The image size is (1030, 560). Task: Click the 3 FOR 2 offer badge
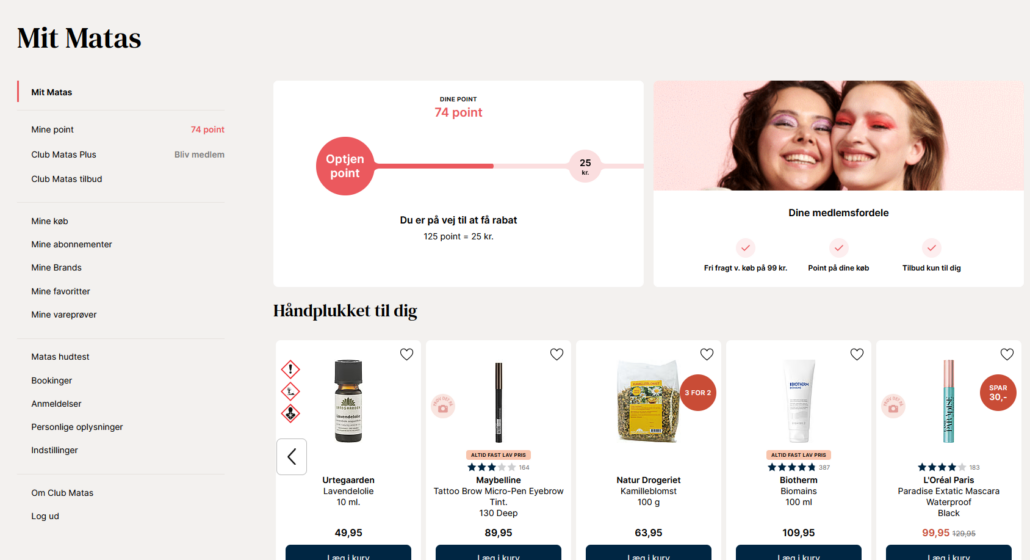point(698,393)
